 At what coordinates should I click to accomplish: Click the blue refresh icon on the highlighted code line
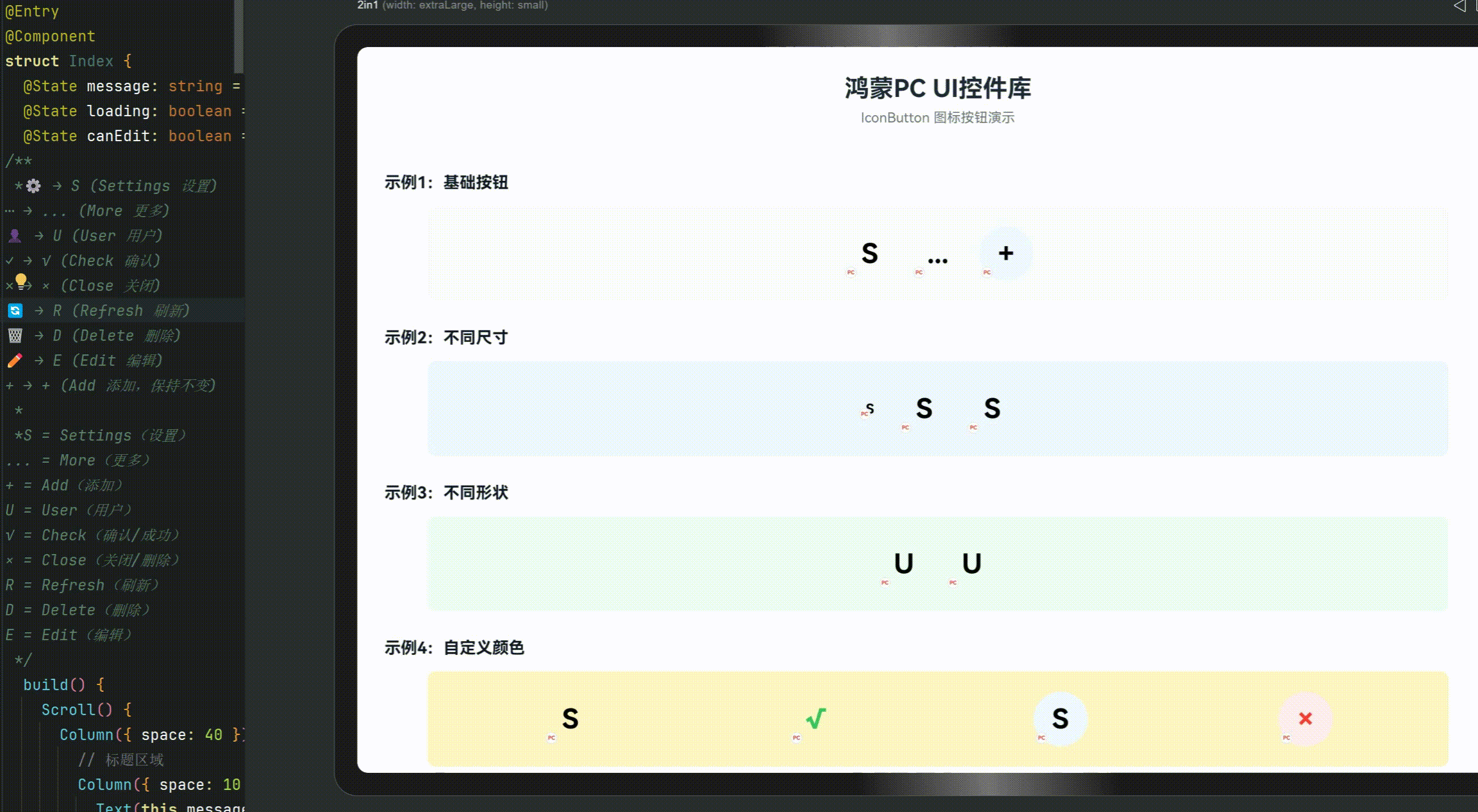click(x=14, y=310)
